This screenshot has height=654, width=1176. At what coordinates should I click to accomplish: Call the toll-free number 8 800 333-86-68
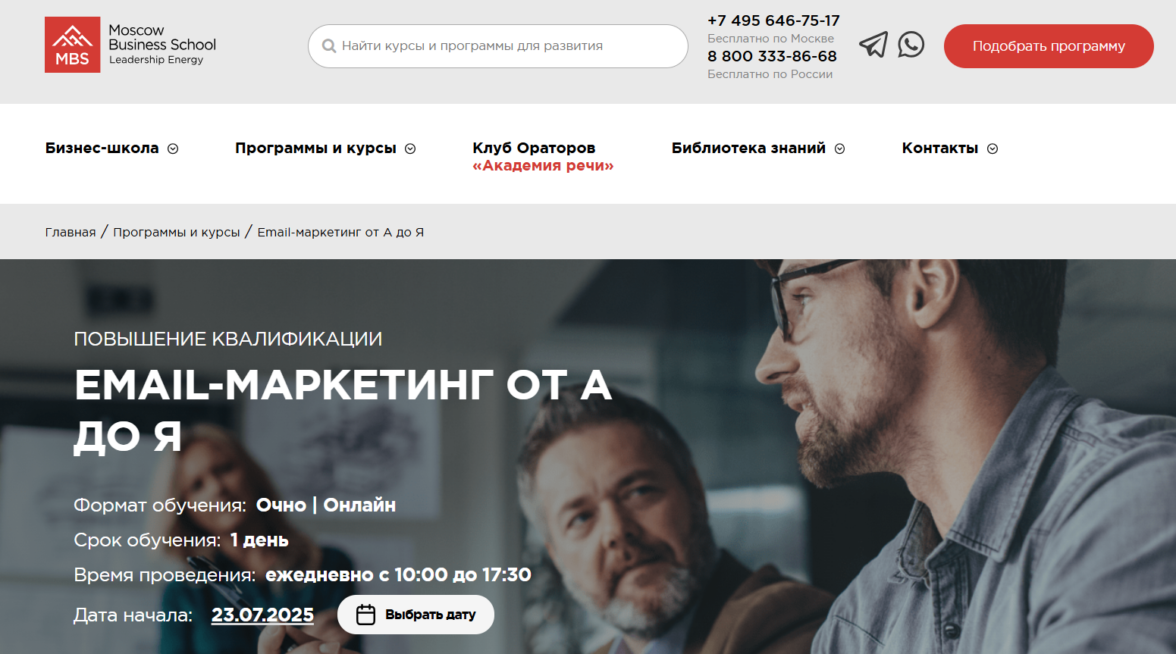[772, 56]
